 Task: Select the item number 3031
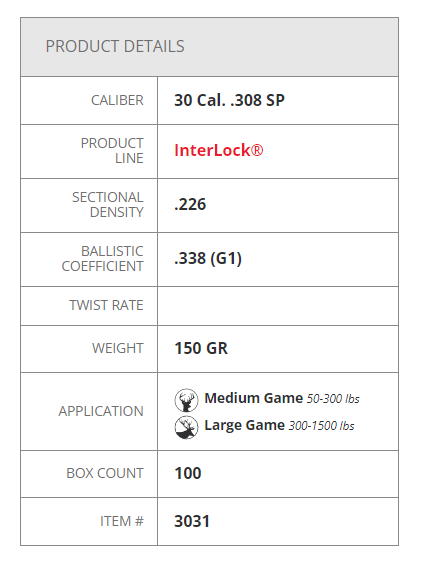[x=192, y=522]
